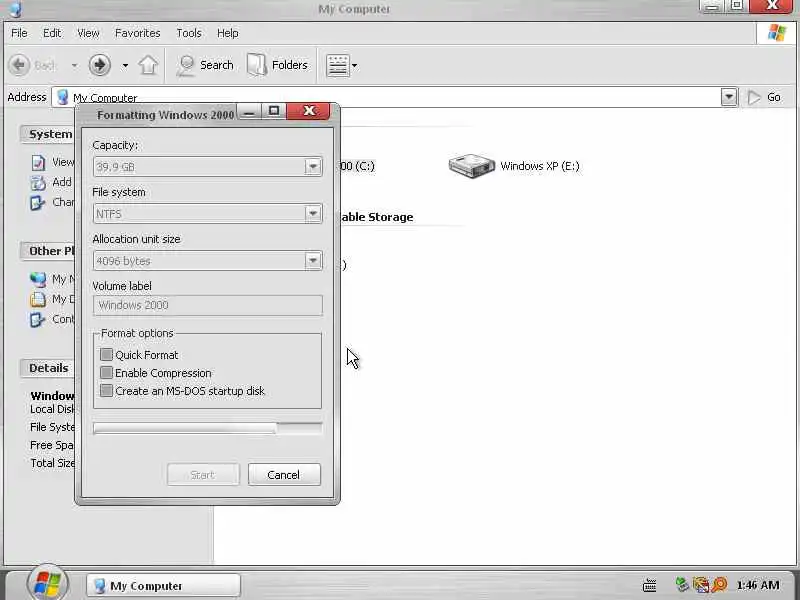Collapse the Details panel header
This screenshot has width=800, height=600.
click(48, 368)
